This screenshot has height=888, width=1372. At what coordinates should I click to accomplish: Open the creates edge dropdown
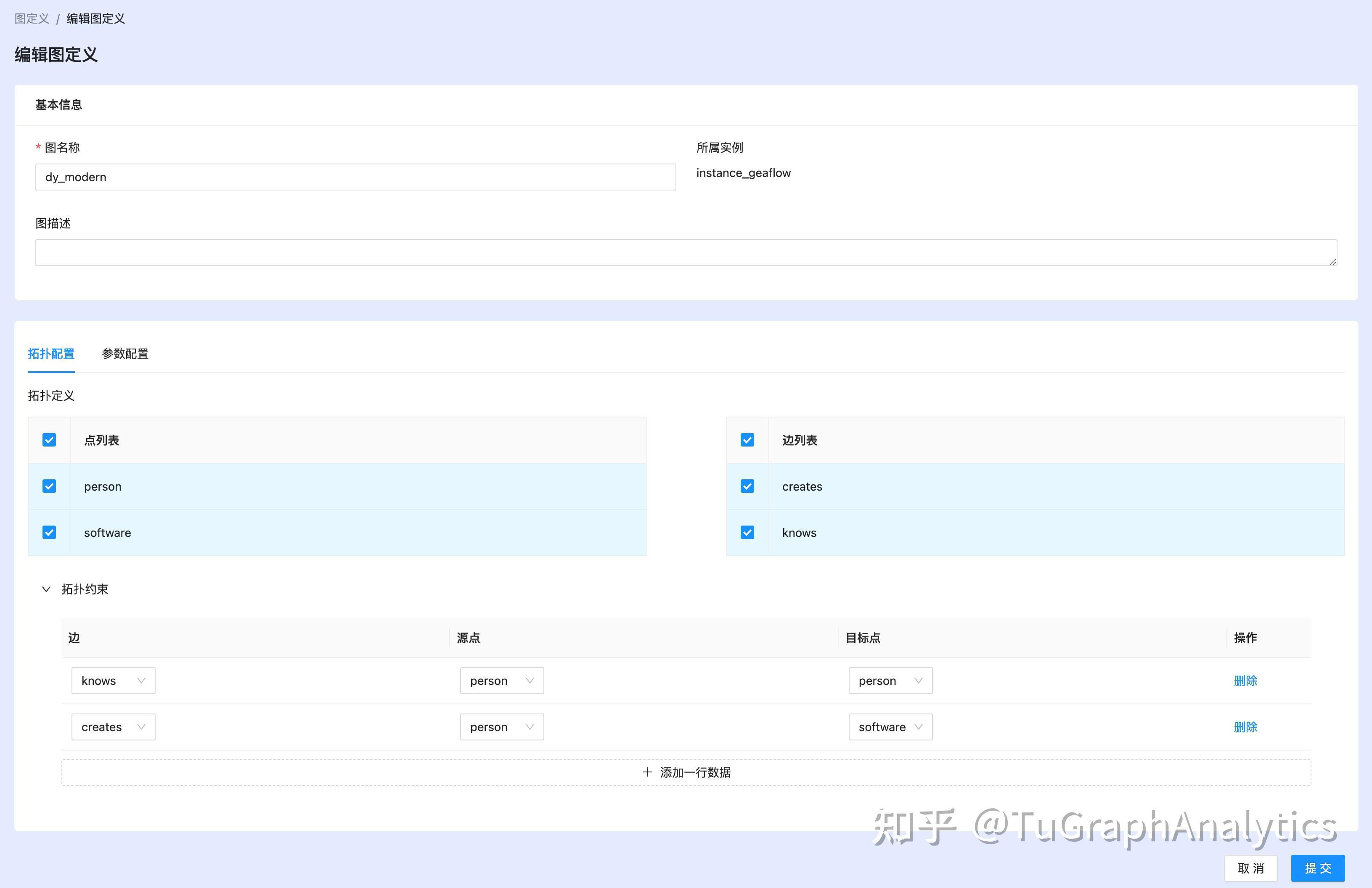coord(113,727)
